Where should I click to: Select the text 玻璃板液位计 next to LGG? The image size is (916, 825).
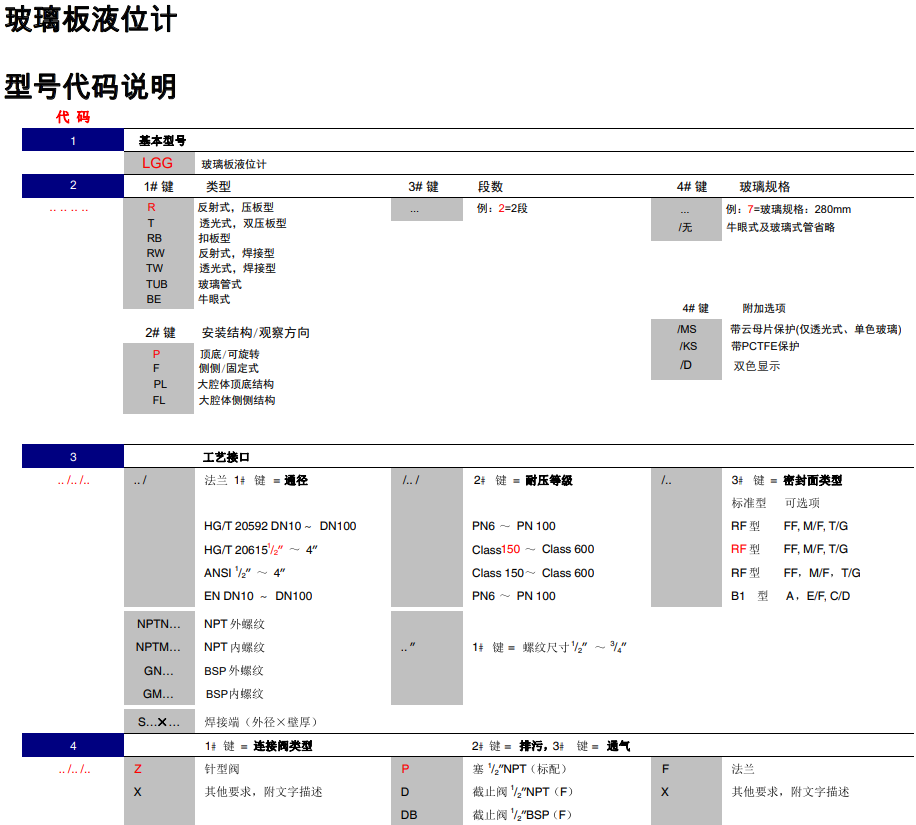coord(234,164)
